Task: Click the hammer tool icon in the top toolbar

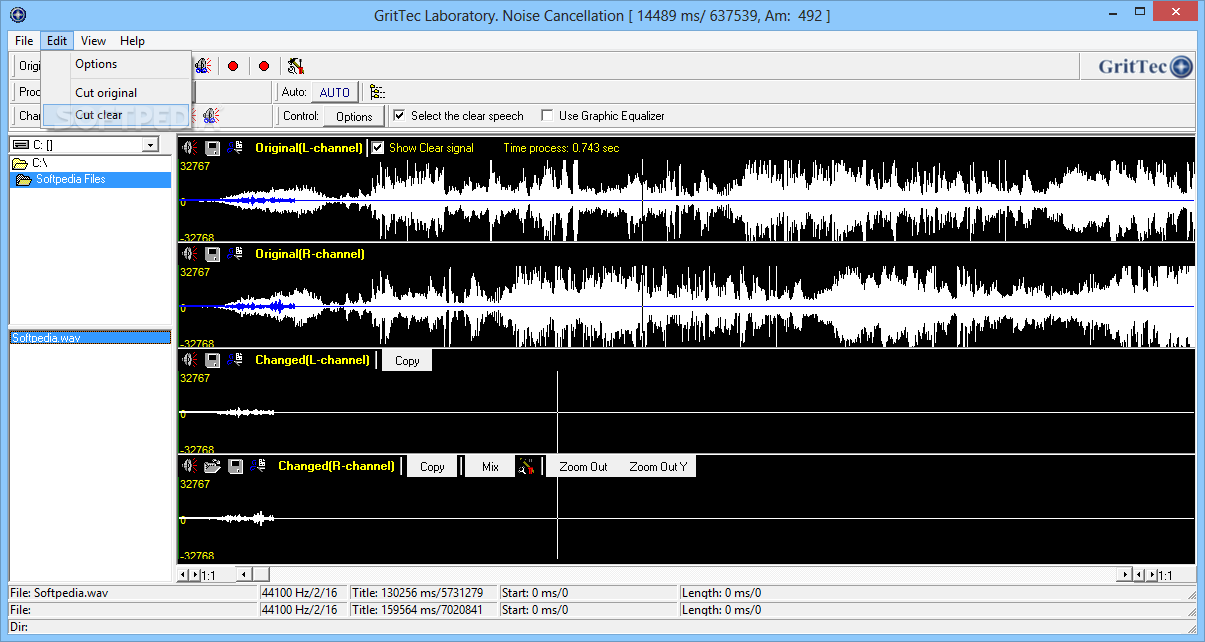Action: [295, 66]
